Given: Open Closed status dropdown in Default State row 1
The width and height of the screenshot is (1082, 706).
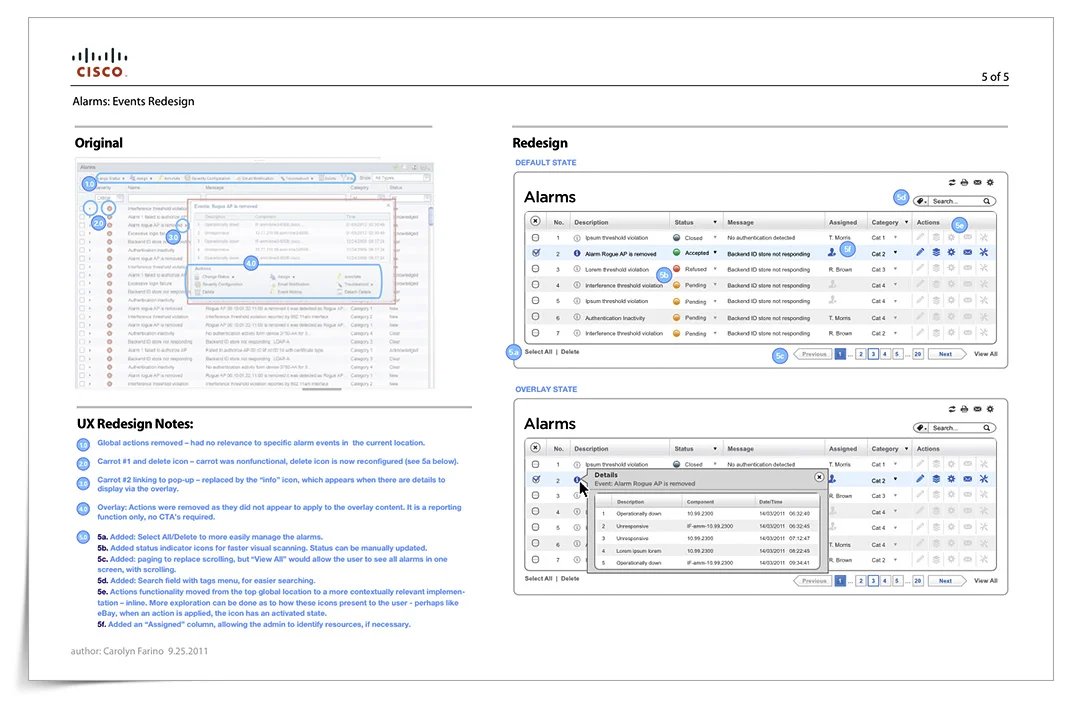Looking at the screenshot, I should coord(715,237).
